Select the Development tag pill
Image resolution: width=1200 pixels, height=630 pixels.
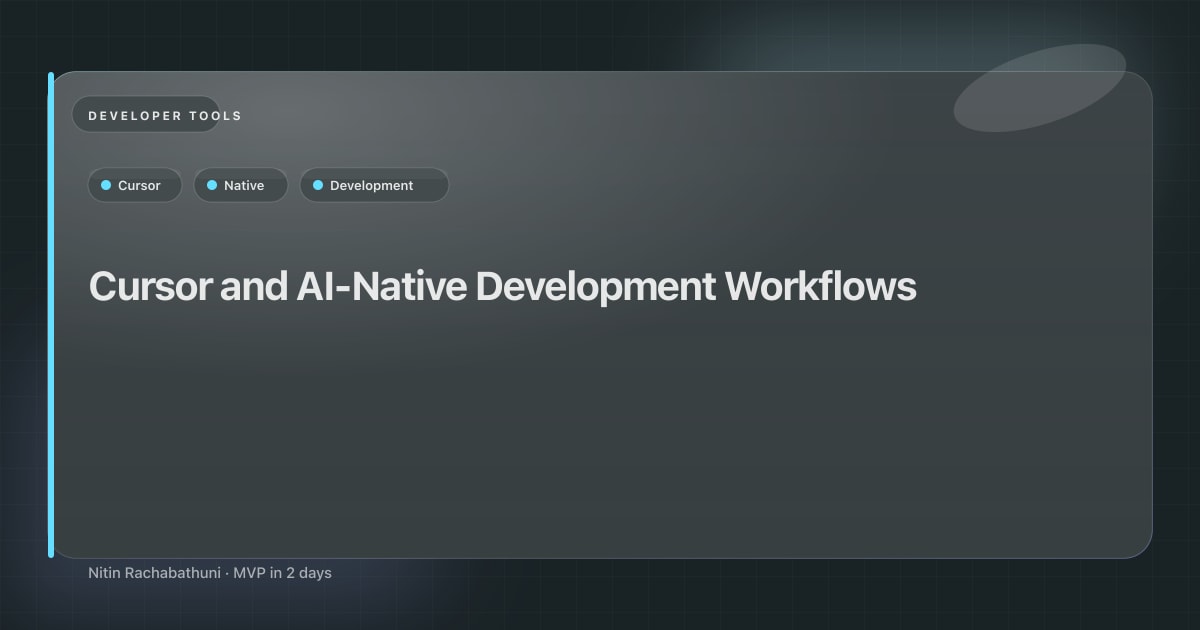[x=374, y=185]
